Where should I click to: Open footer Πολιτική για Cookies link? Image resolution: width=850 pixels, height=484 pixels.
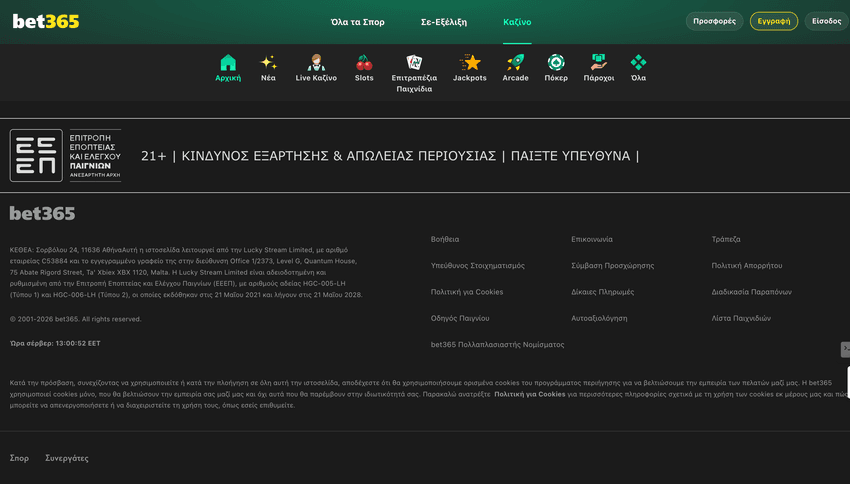click(467, 292)
